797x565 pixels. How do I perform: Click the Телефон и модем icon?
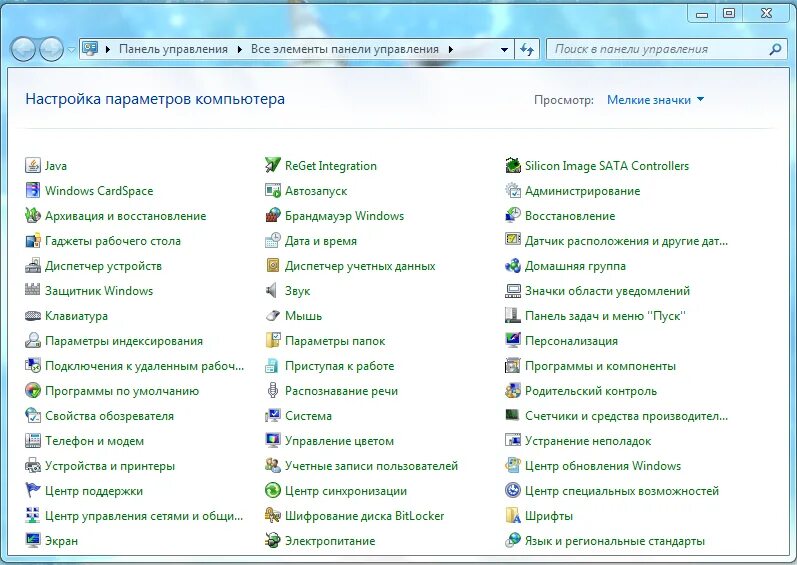tap(33, 441)
